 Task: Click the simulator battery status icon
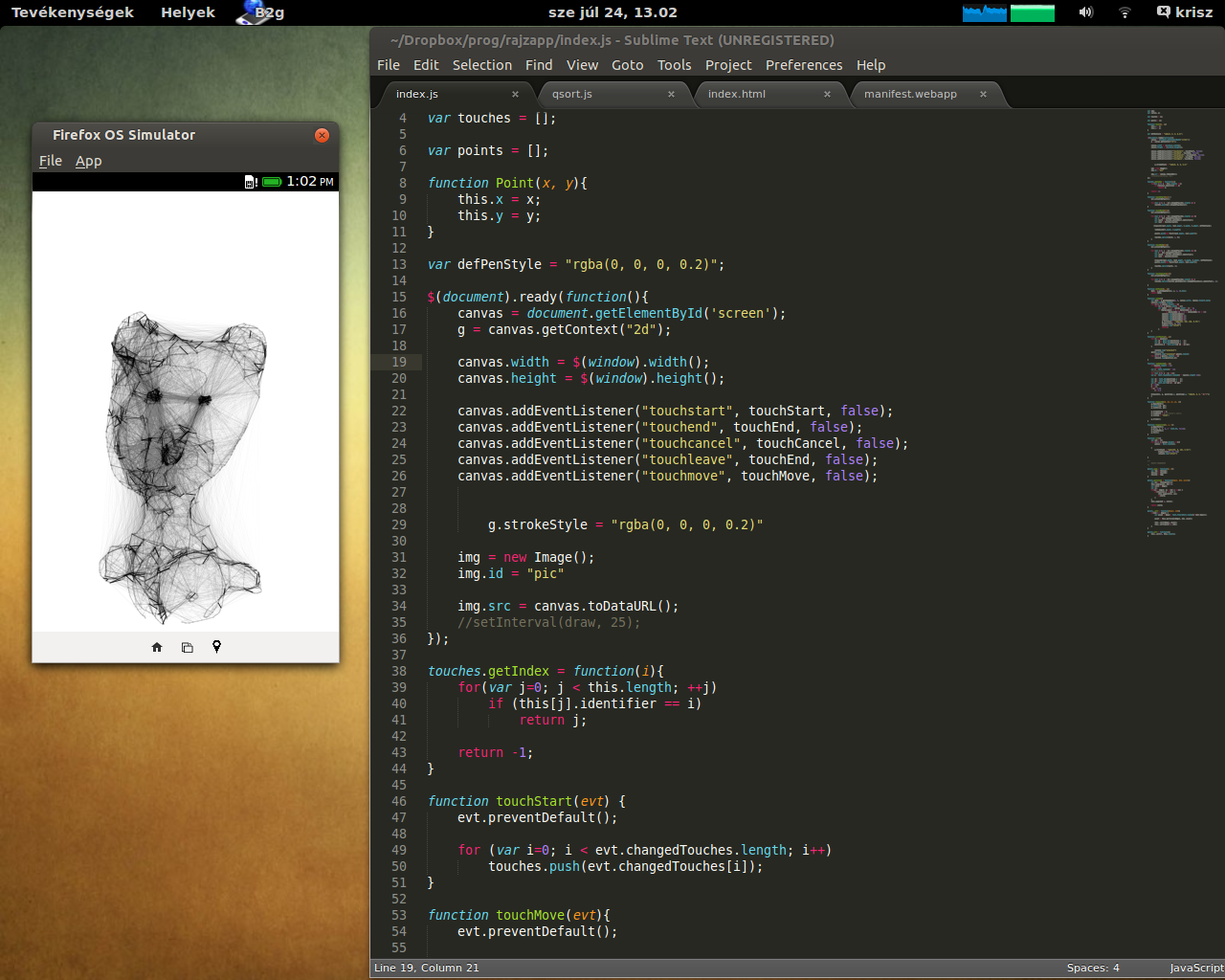click(272, 182)
